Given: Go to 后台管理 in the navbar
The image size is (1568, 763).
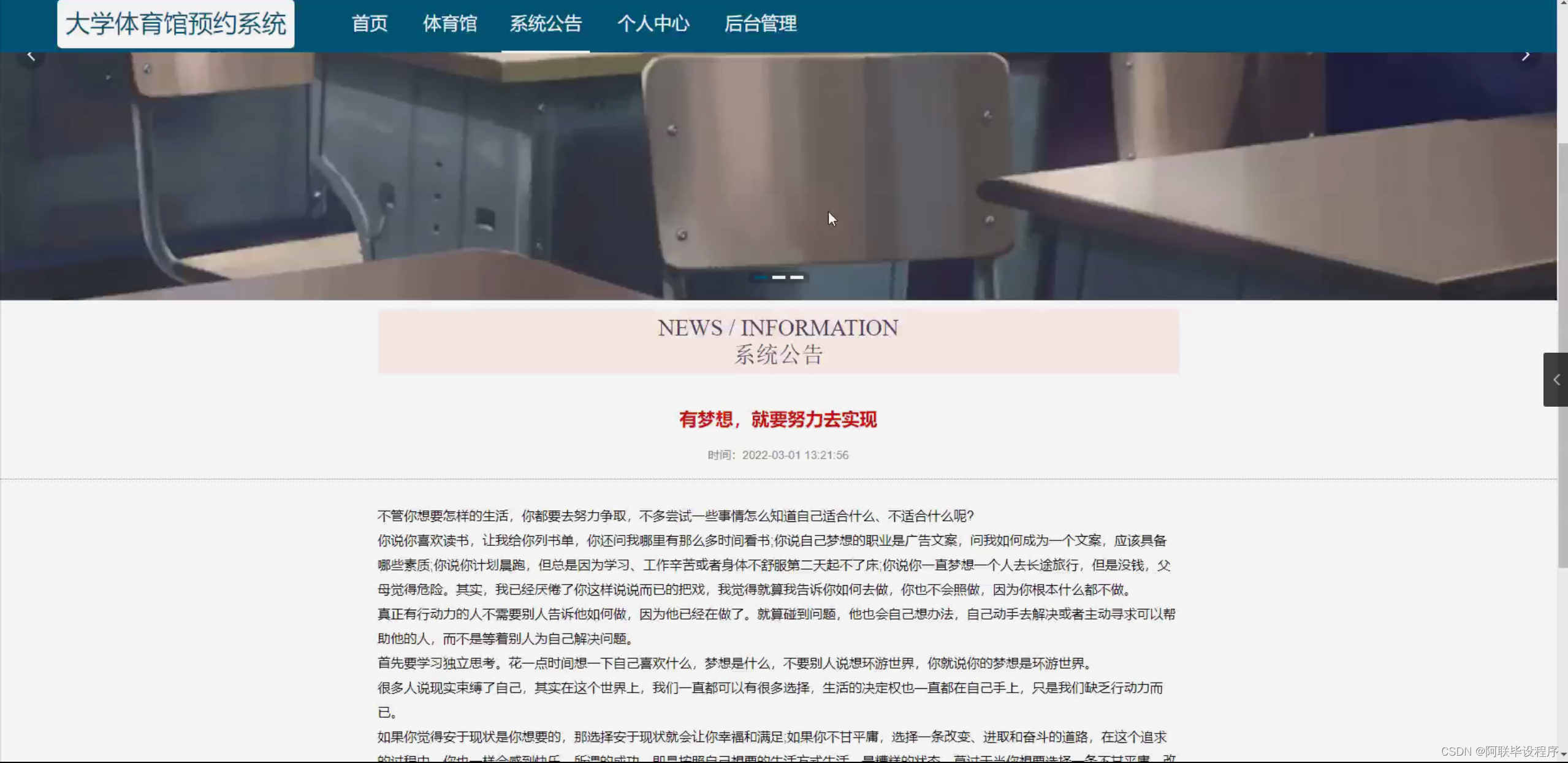Looking at the screenshot, I should pos(761,24).
